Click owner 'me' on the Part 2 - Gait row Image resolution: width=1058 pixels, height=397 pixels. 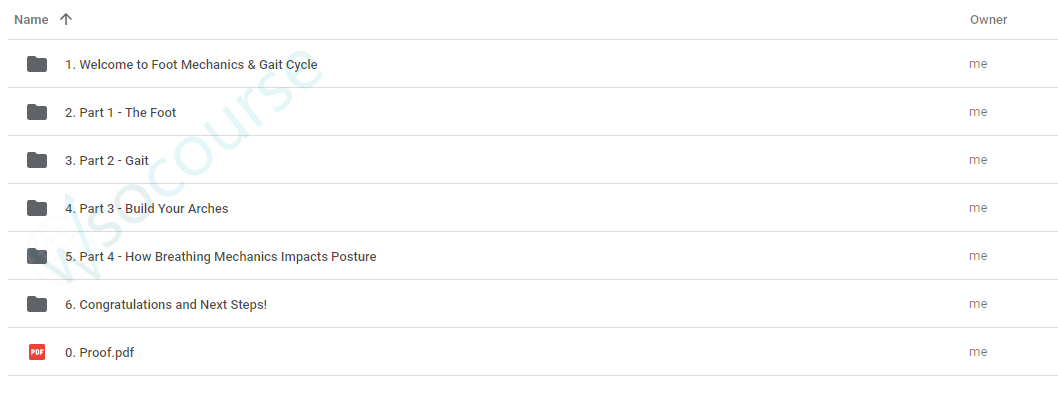pyautogui.click(x=978, y=160)
